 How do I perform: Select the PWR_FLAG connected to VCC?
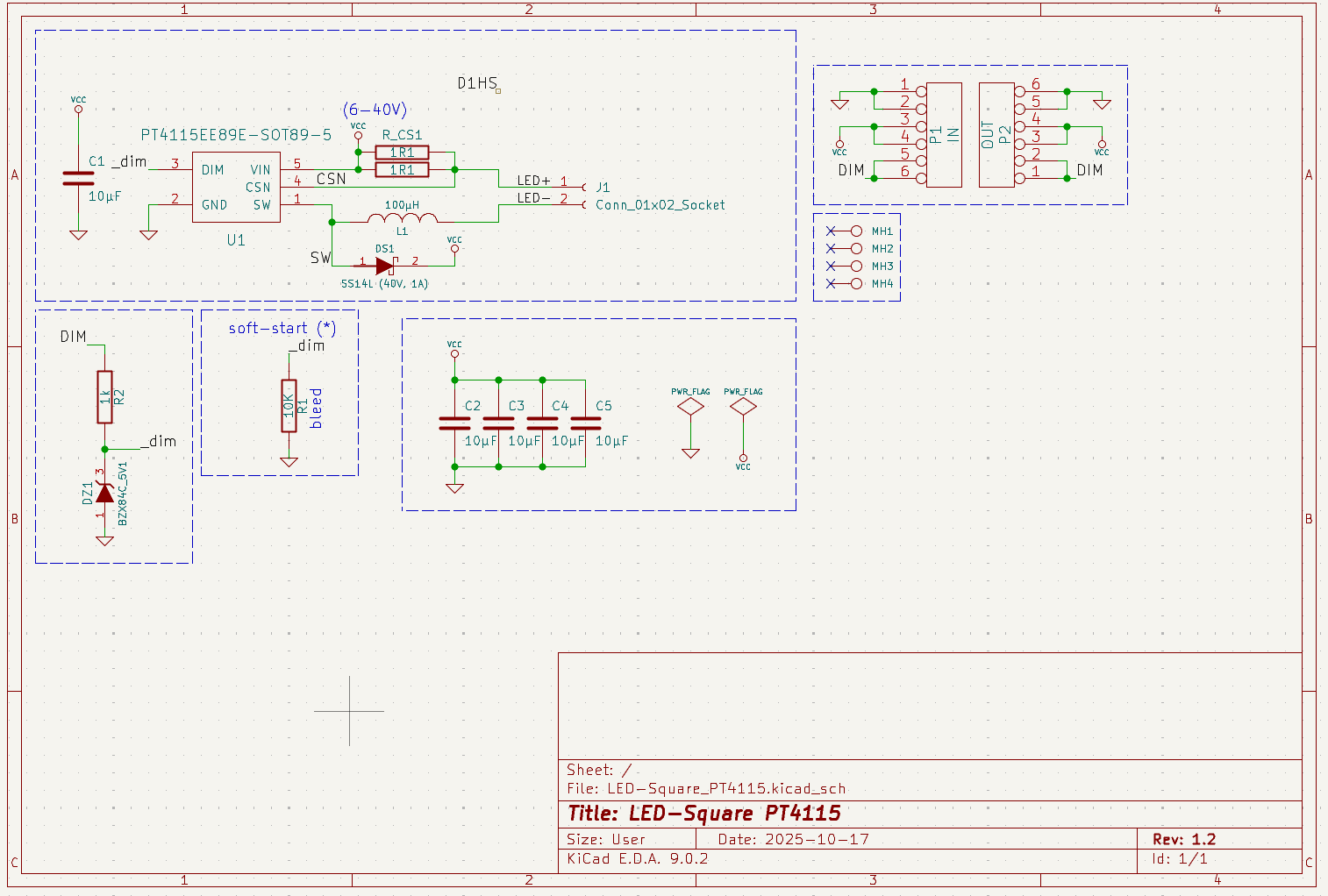pos(743,407)
